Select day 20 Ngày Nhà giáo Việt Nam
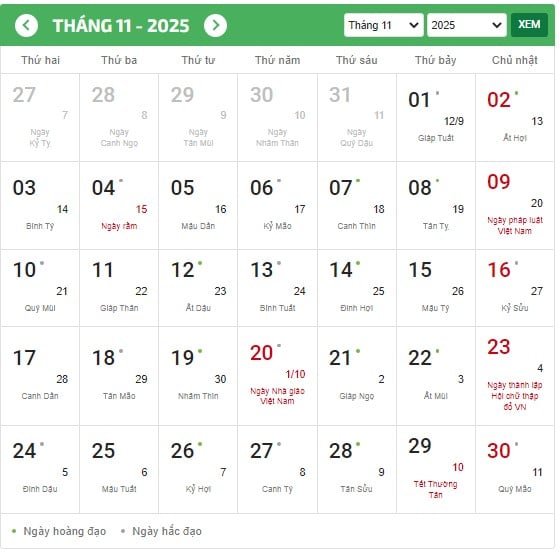This screenshot has height=554, width=559. (x=277, y=376)
